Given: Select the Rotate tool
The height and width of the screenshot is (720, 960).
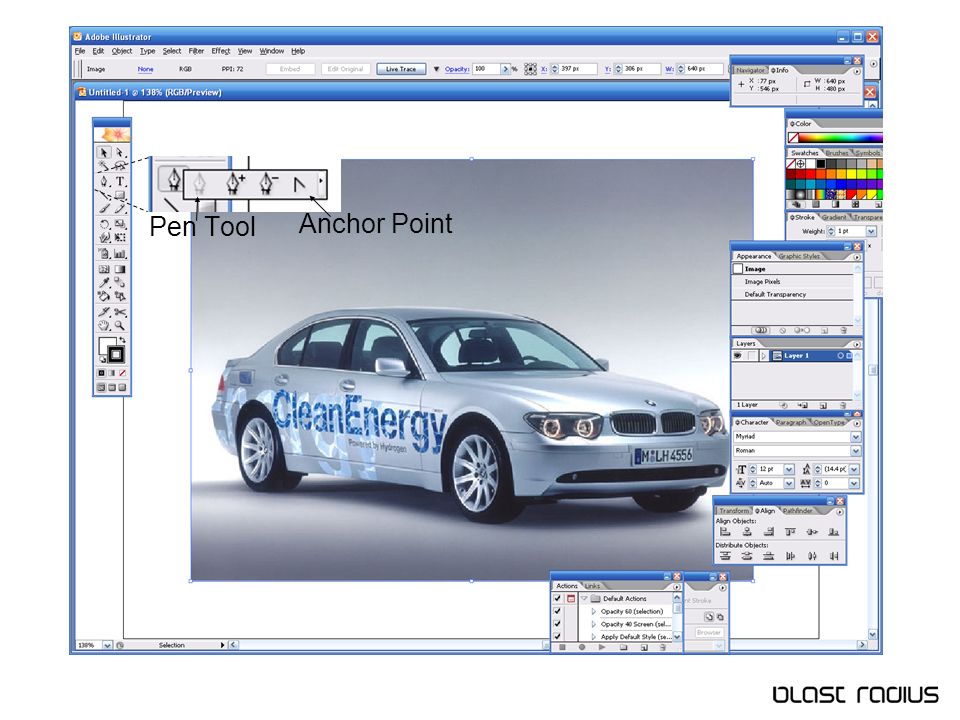Looking at the screenshot, I should coord(104,224).
